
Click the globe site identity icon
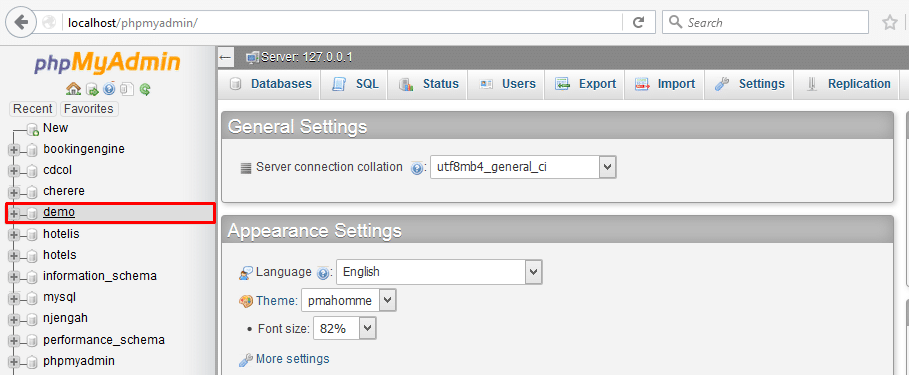click(49, 23)
